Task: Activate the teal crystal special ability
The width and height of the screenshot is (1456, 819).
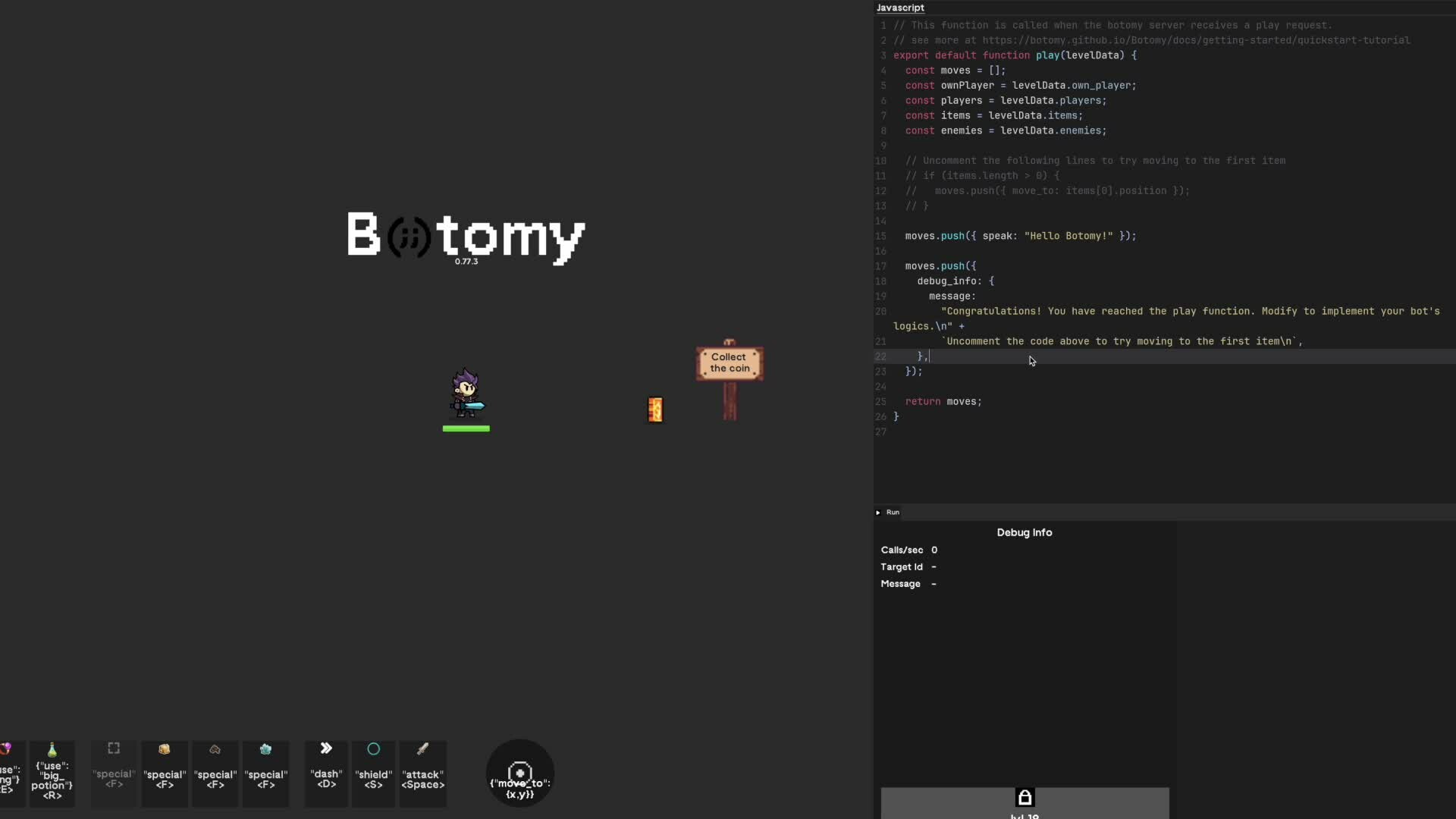Action: click(x=266, y=772)
